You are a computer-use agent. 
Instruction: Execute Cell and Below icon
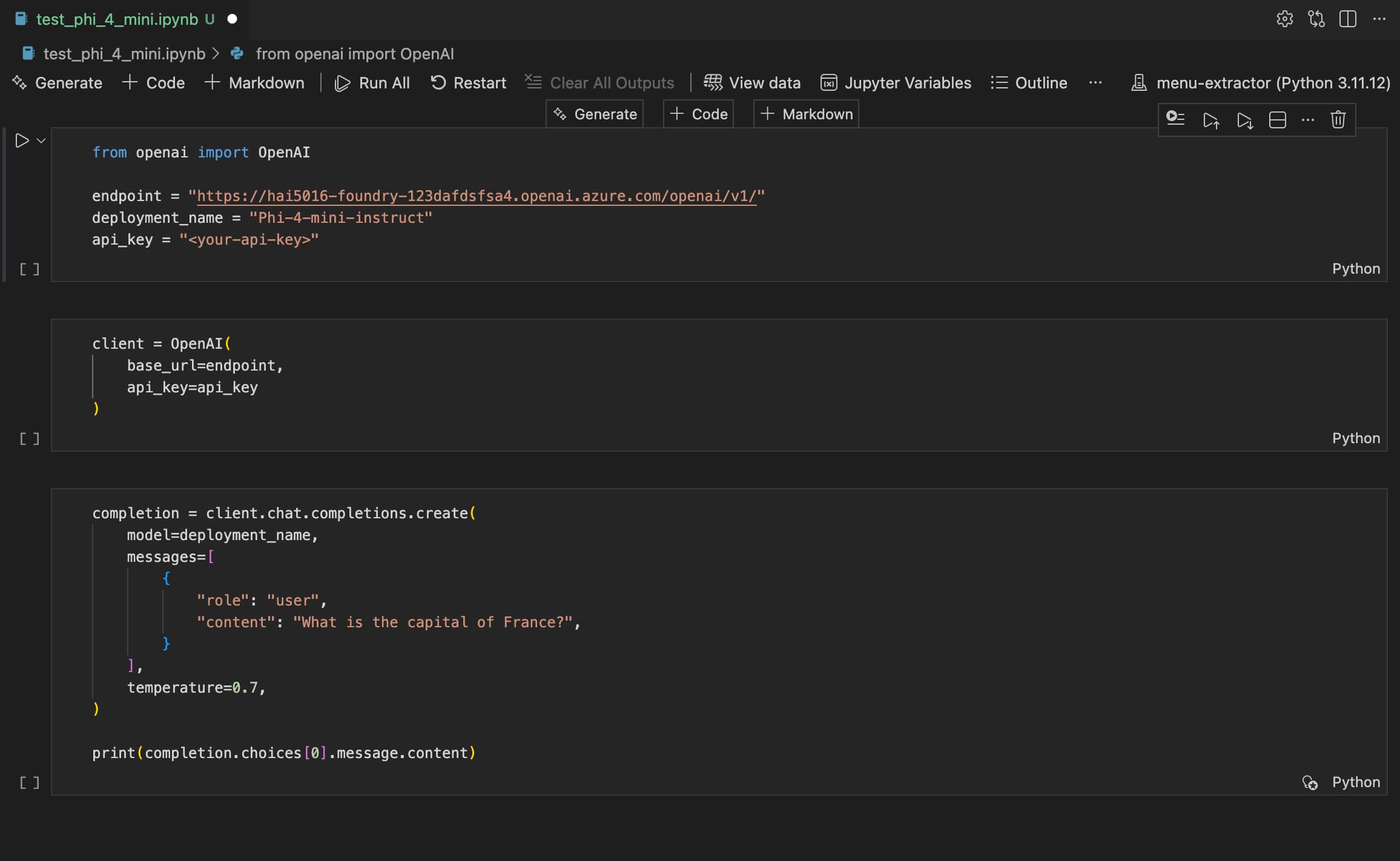pyautogui.click(x=1244, y=120)
